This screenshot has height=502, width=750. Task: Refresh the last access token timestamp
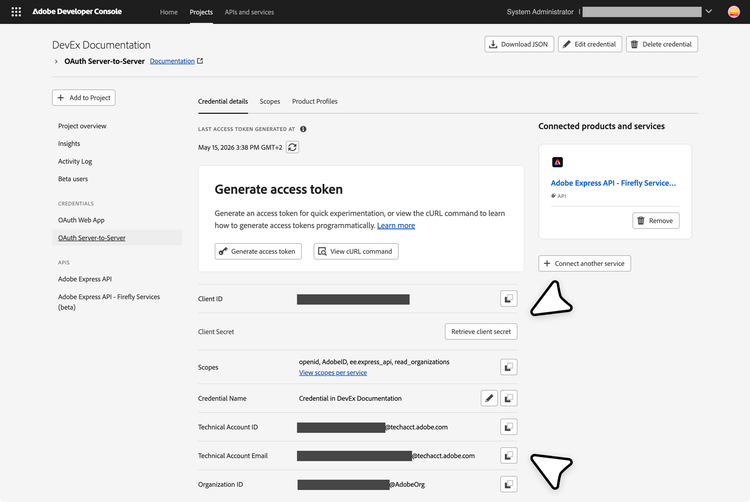pyautogui.click(x=292, y=147)
